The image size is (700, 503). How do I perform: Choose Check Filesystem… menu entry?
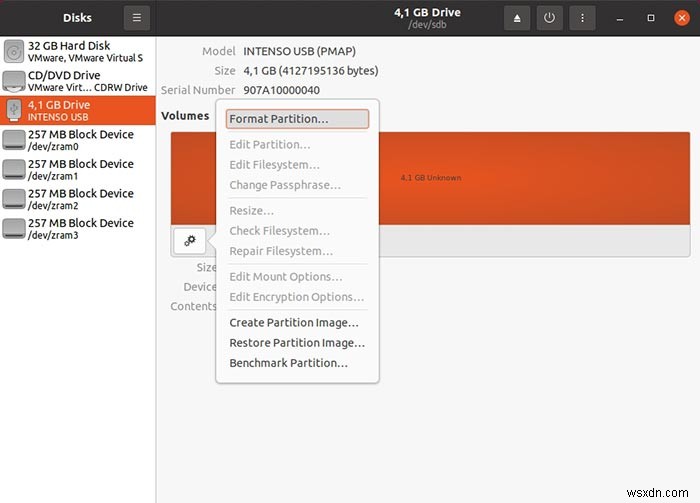tap(297, 231)
